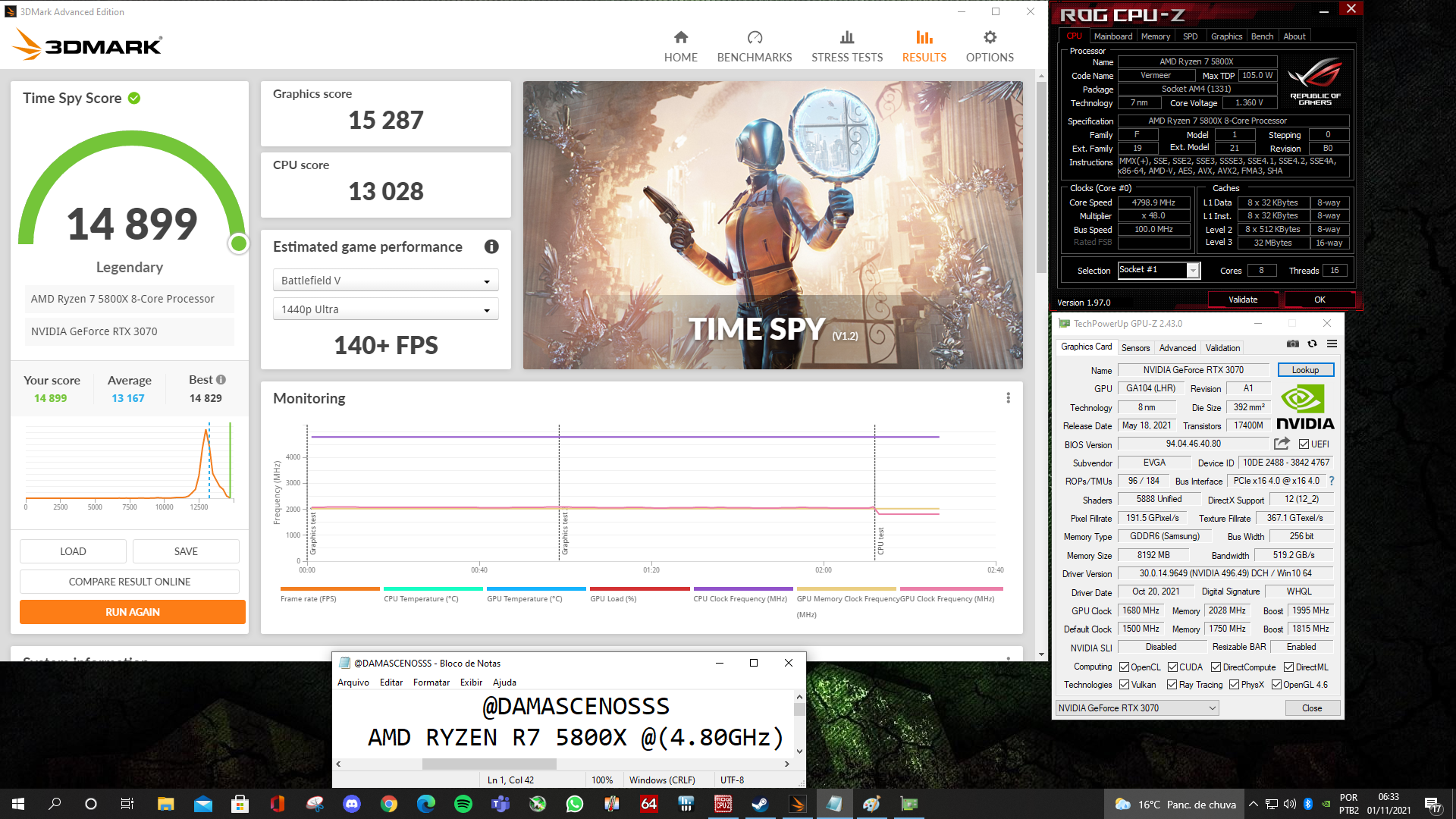Show info about estimated game performance
The width and height of the screenshot is (1456, 819).
[x=491, y=246]
